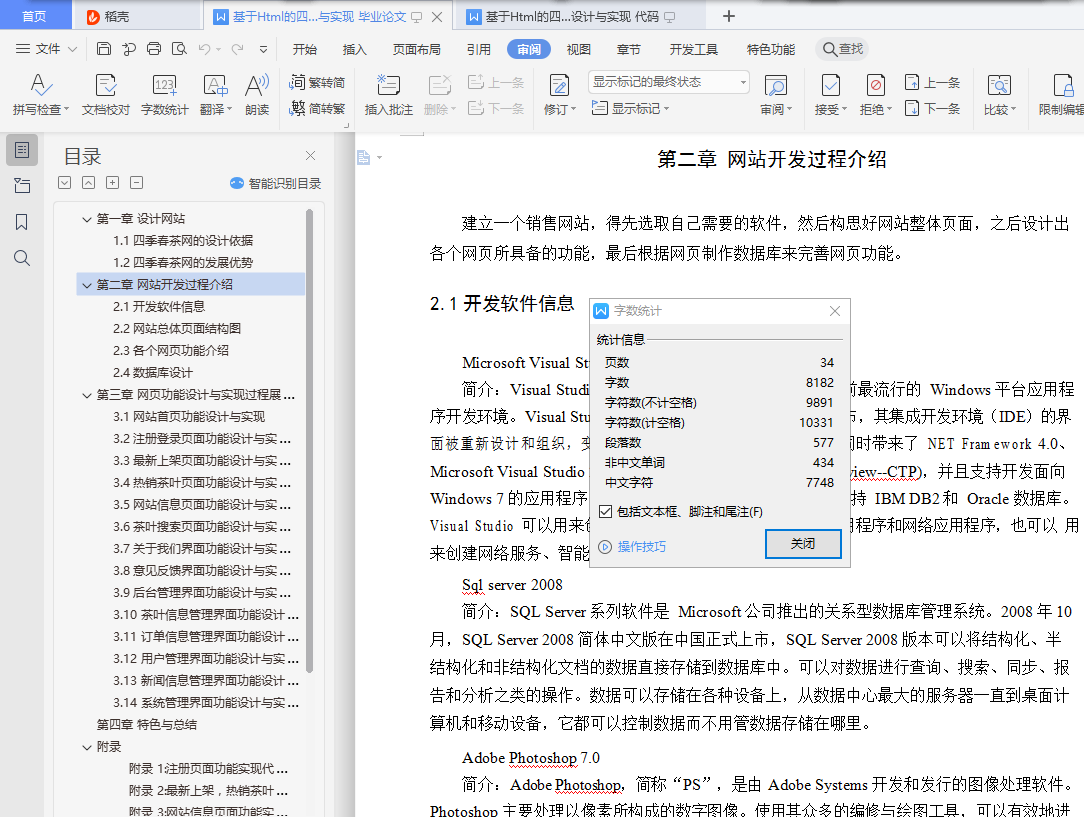1084x817 pixels.
Task: Click the collapse-all minus icon in TOC
Action: click(x=136, y=182)
